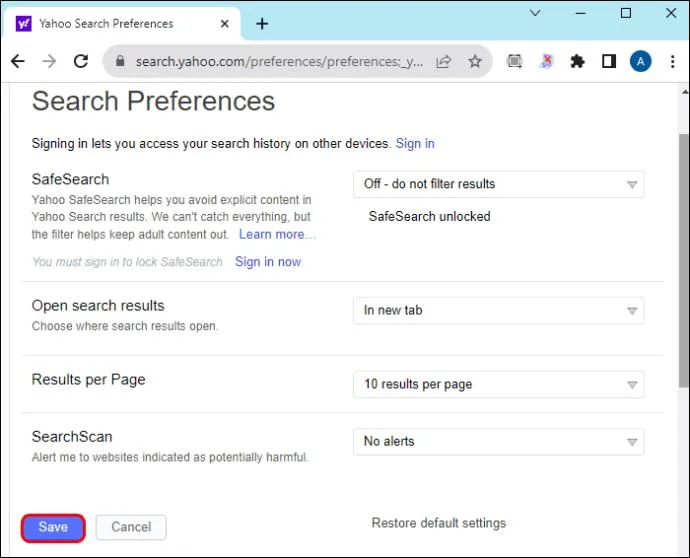Go back using the browser back arrow
The image size is (690, 558).
pyautogui.click(x=18, y=61)
